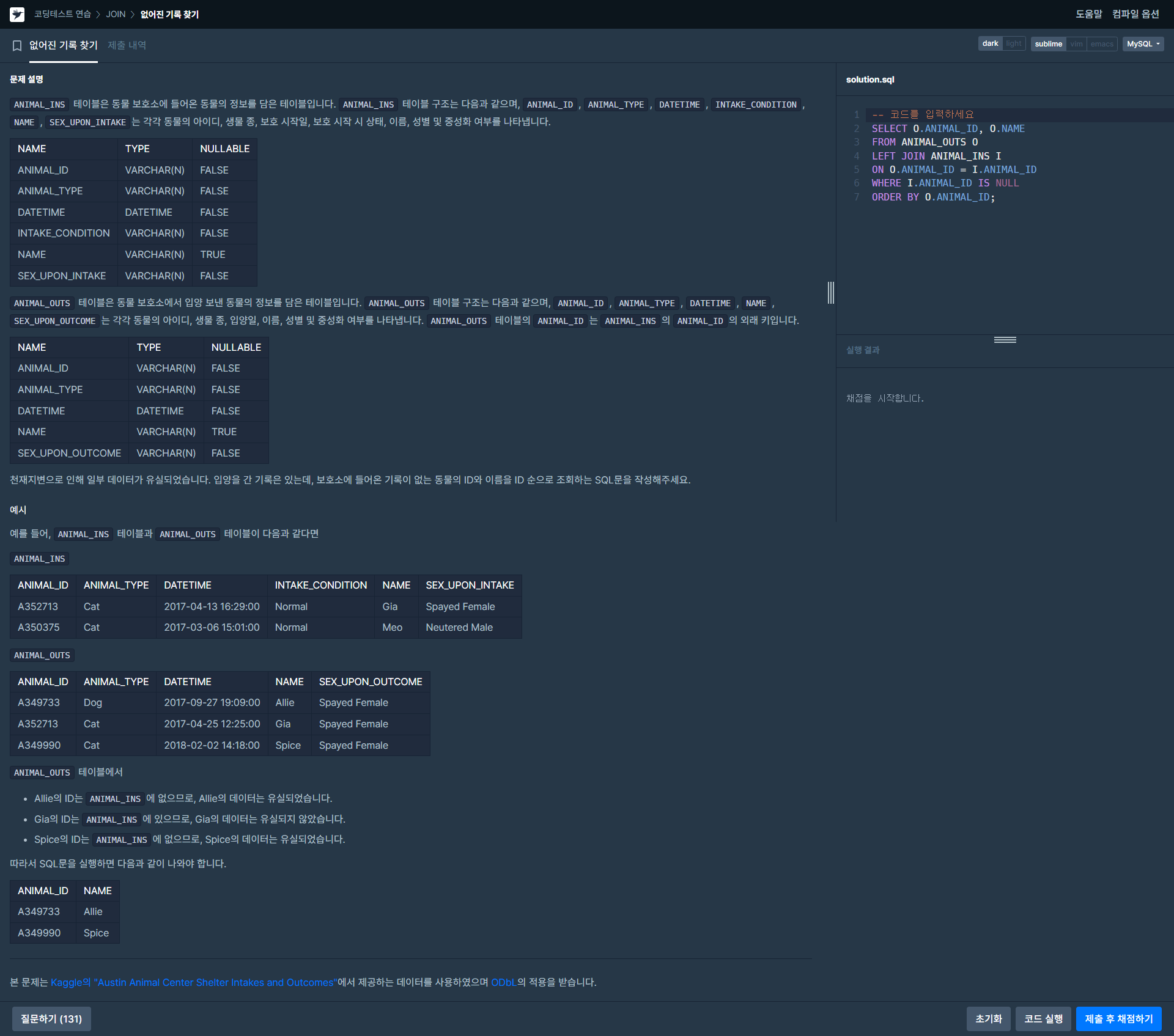Switch editor theme to dark

990,44
